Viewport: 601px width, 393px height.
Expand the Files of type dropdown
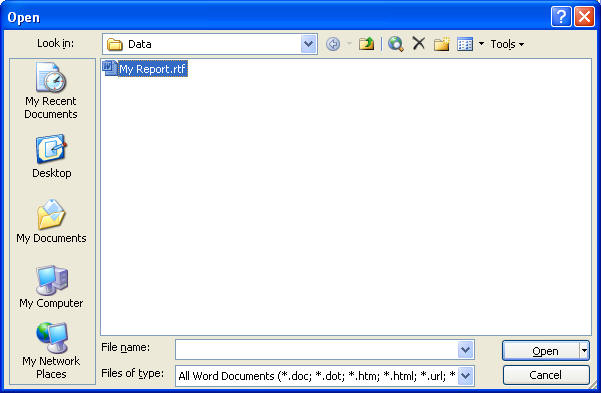465,376
